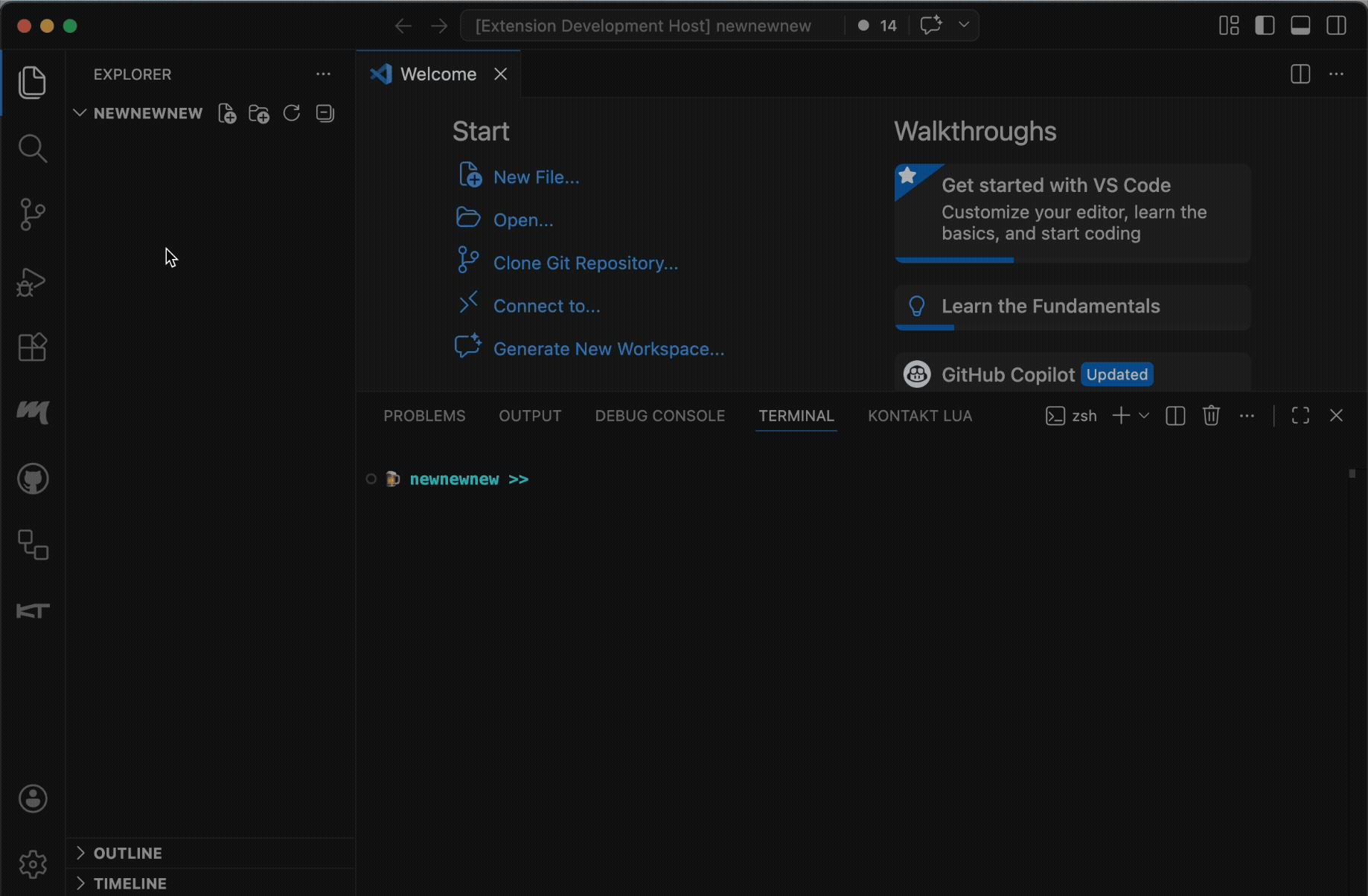Click the New File... link

point(536,177)
